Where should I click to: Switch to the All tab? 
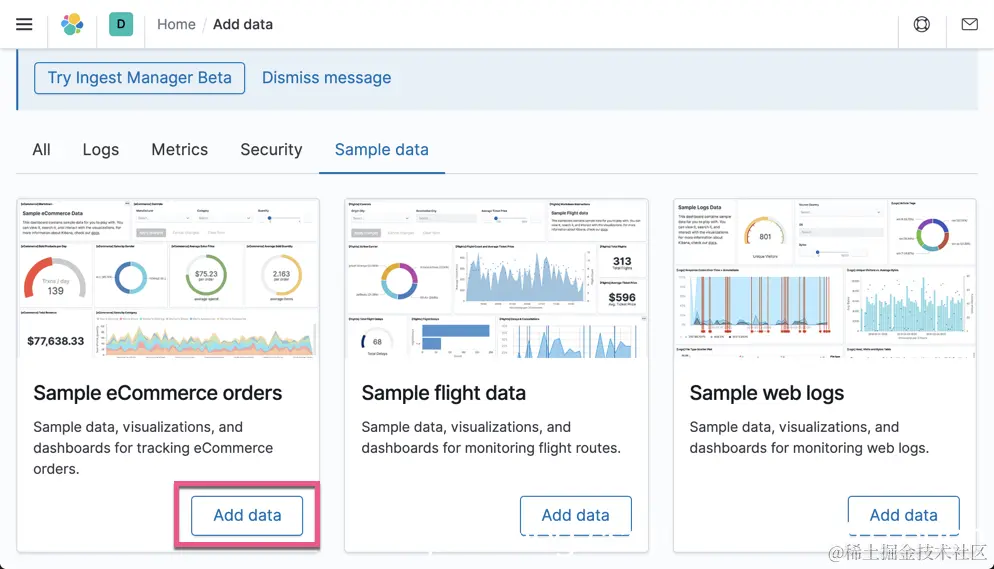[x=41, y=150]
